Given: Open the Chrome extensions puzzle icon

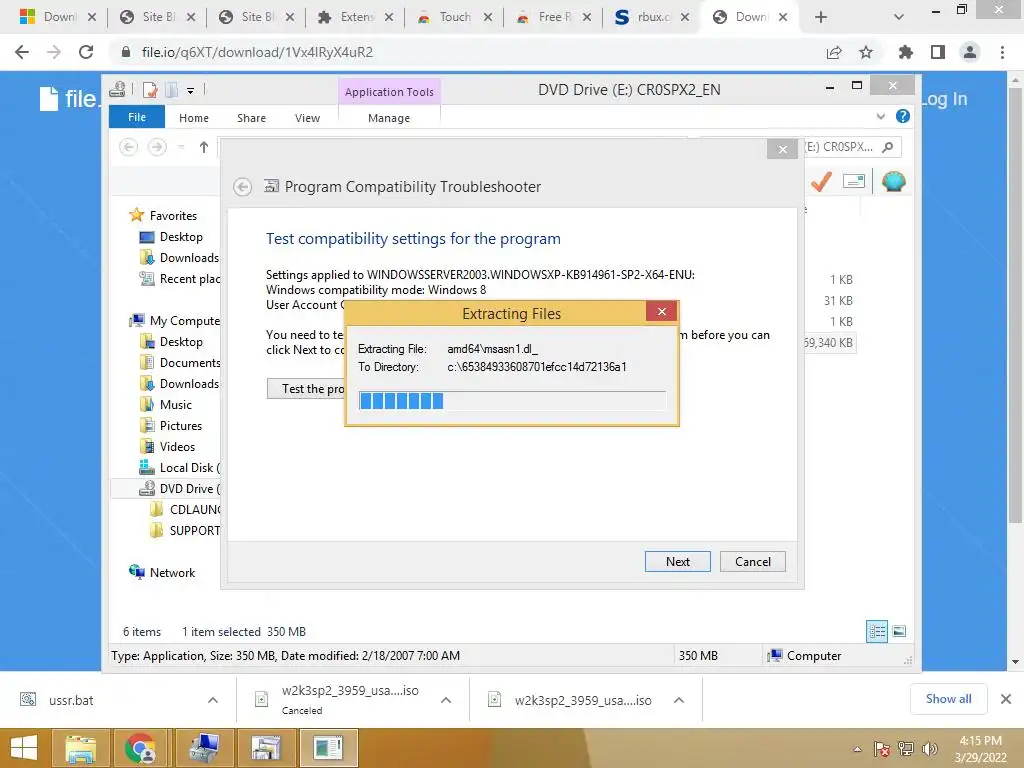Looking at the screenshot, I should tap(905, 52).
